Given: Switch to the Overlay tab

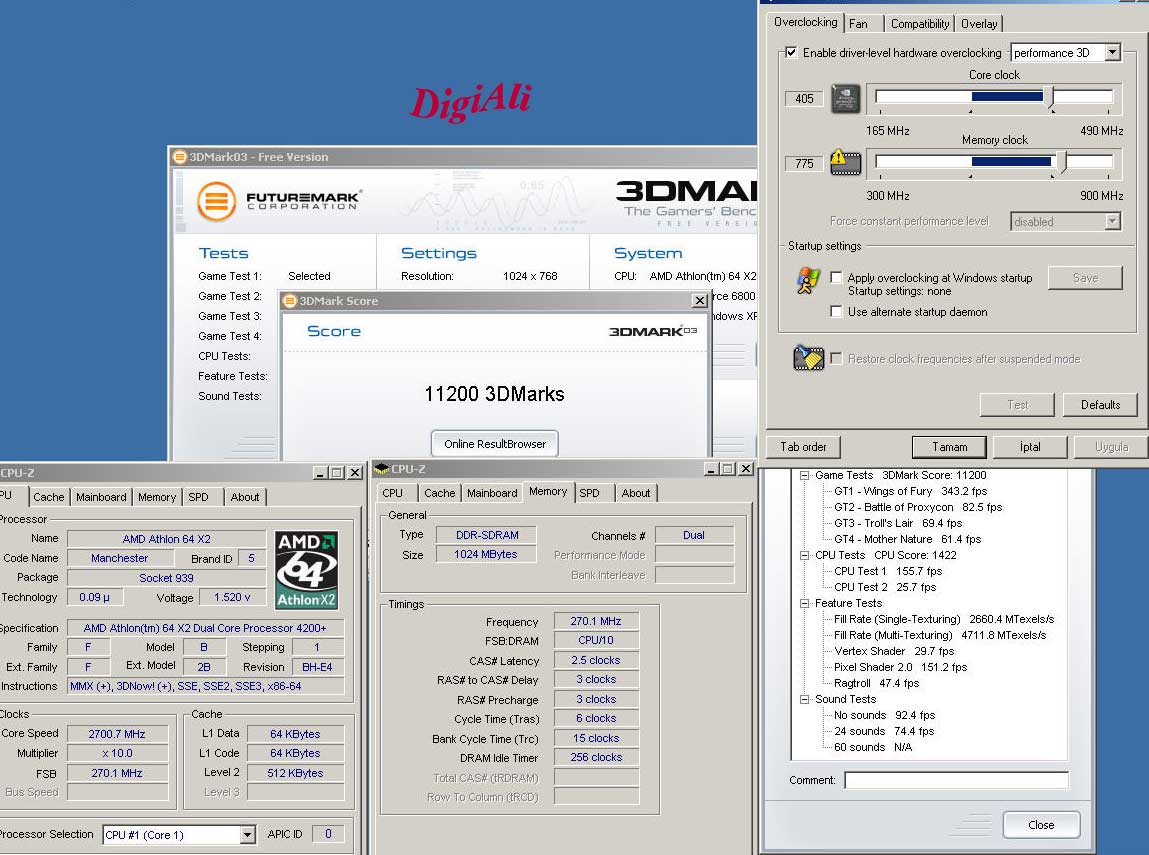Looking at the screenshot, I should coord(979,23).
